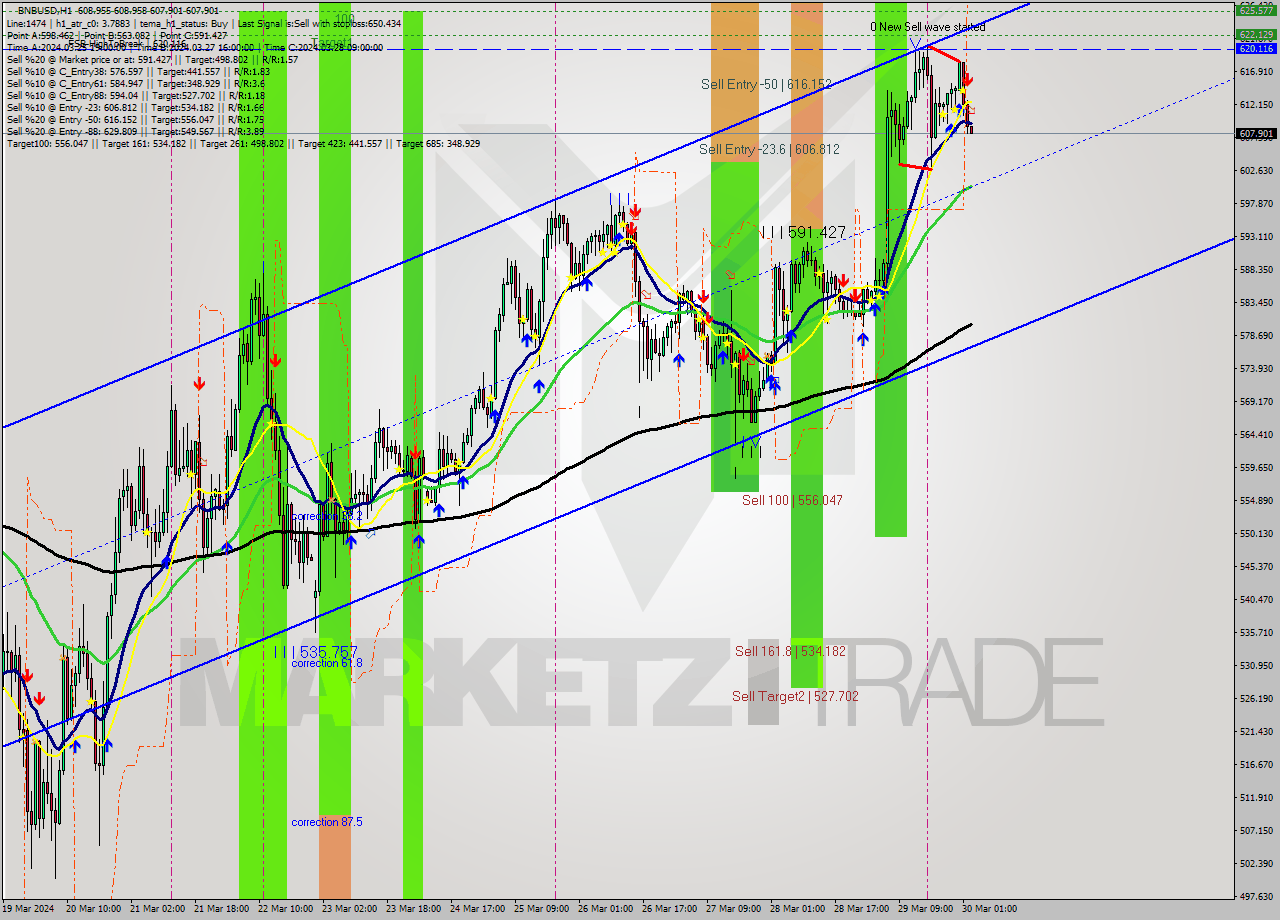Click the '25 Mar 09:00' time axis label
Viewport: 1280px width, 920px height.
(541, 910)
